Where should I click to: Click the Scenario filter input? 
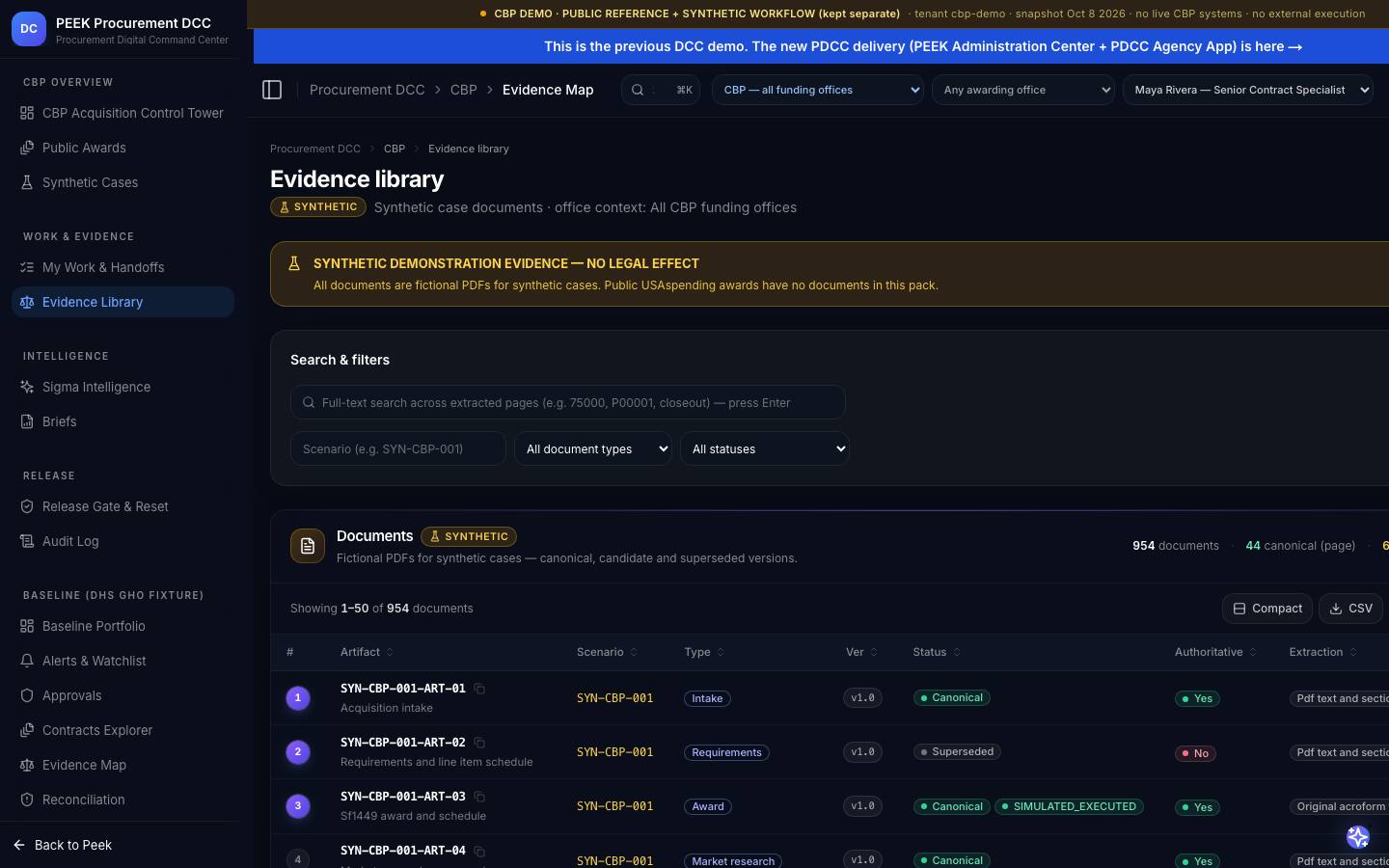pos(398,448)
